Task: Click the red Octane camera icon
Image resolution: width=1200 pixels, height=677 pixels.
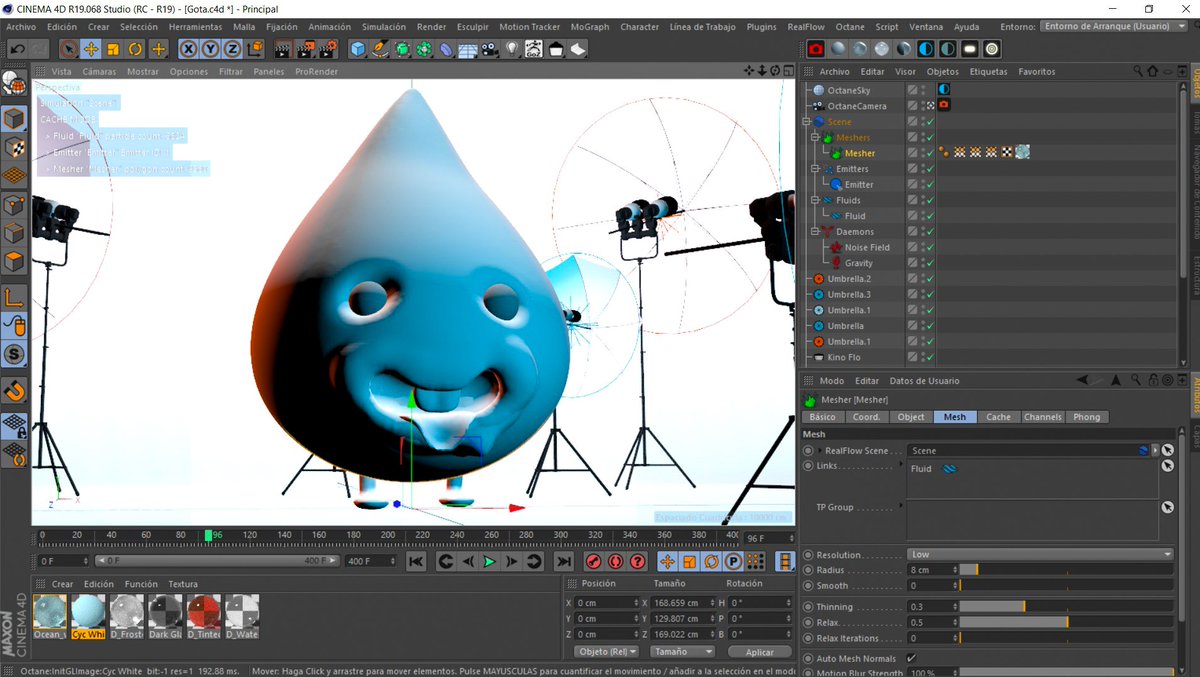Action: (816, 48)
